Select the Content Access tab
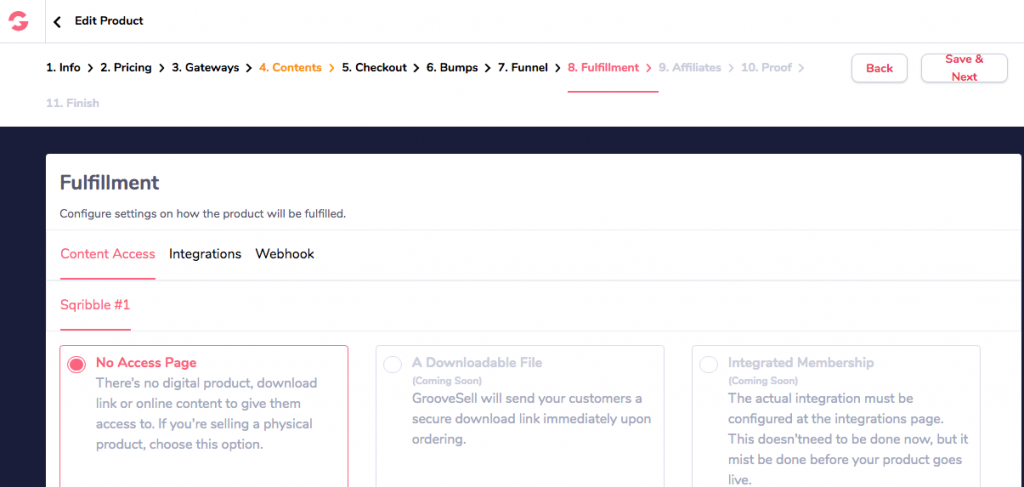 tap(107, 254)
